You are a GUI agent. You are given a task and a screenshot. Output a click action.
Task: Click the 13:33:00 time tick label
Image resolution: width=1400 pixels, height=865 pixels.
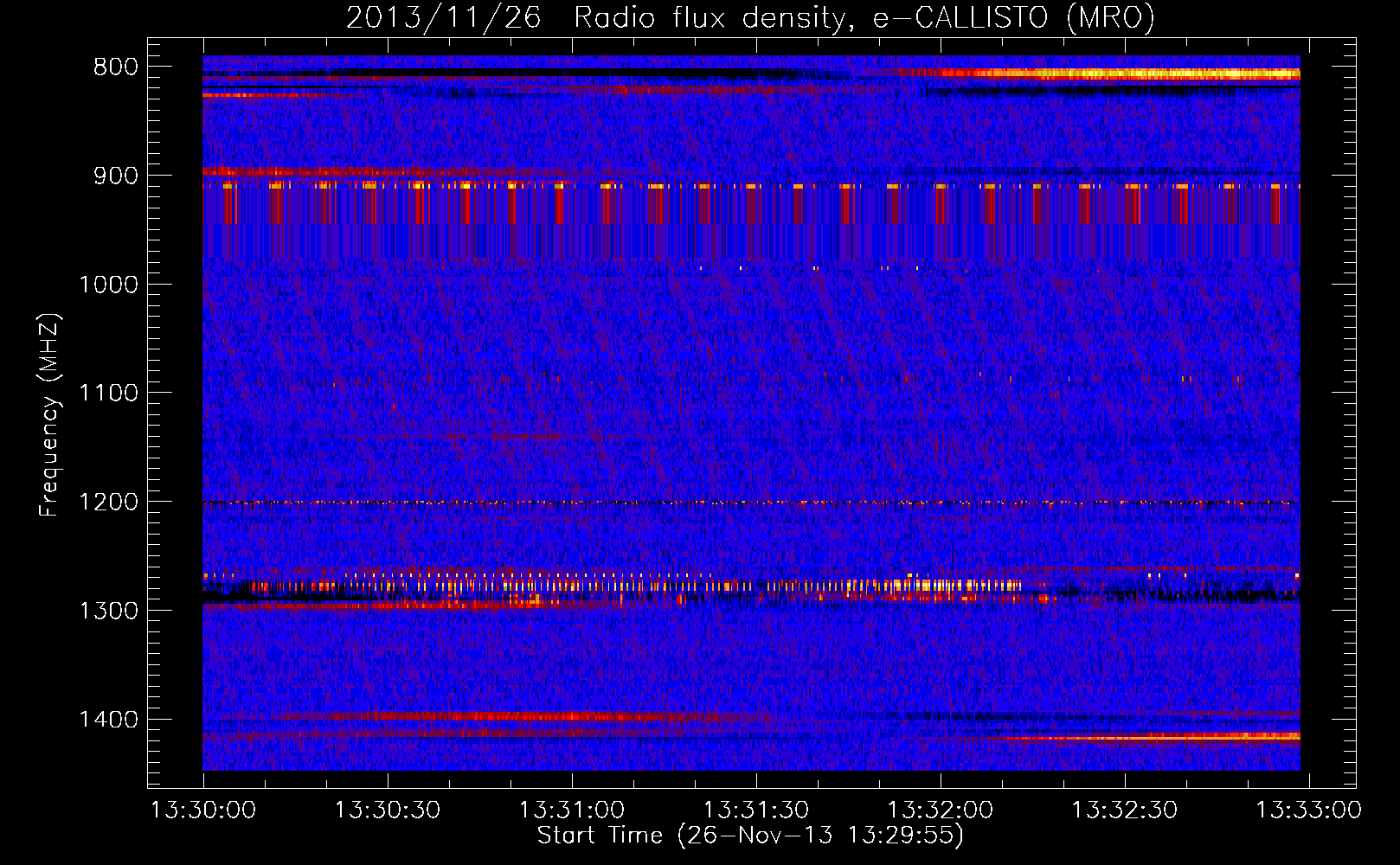pos(1309,811)
